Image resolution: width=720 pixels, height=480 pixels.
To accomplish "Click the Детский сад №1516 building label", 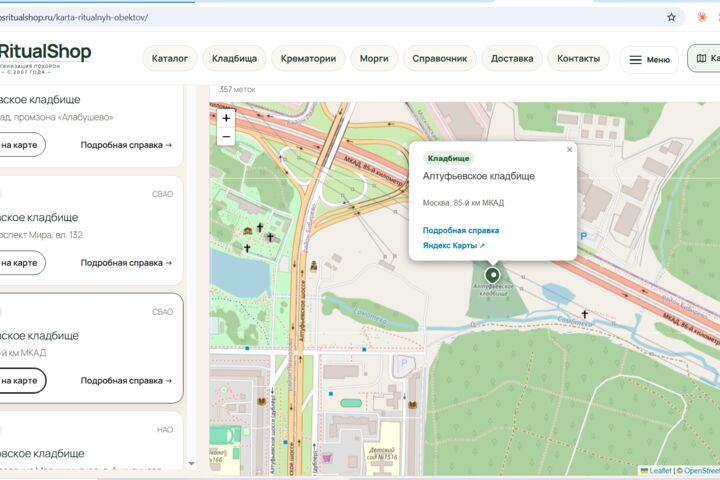I will [381, 454].
